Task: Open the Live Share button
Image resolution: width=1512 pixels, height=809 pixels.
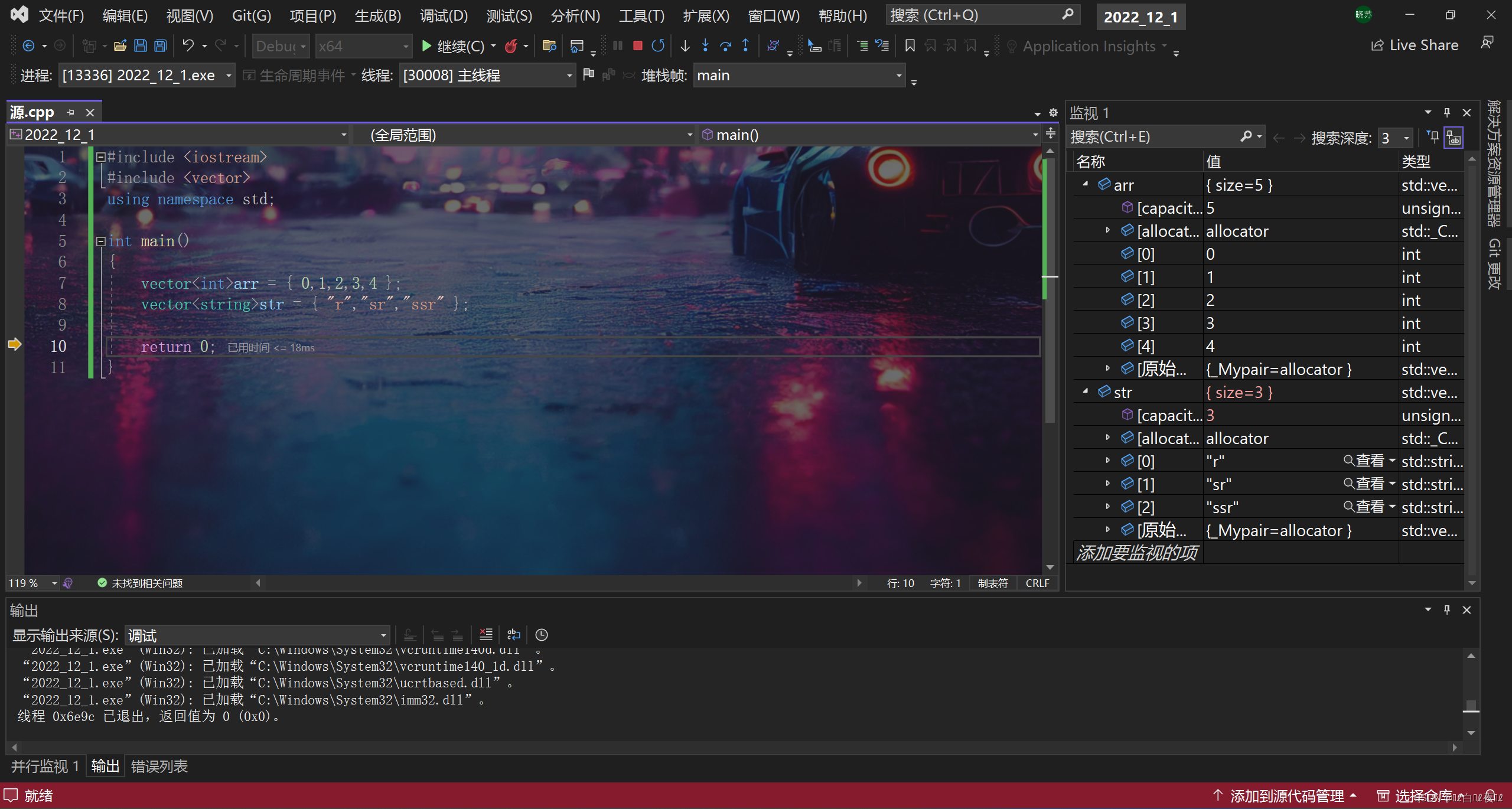Action: tap(1415, 45)
